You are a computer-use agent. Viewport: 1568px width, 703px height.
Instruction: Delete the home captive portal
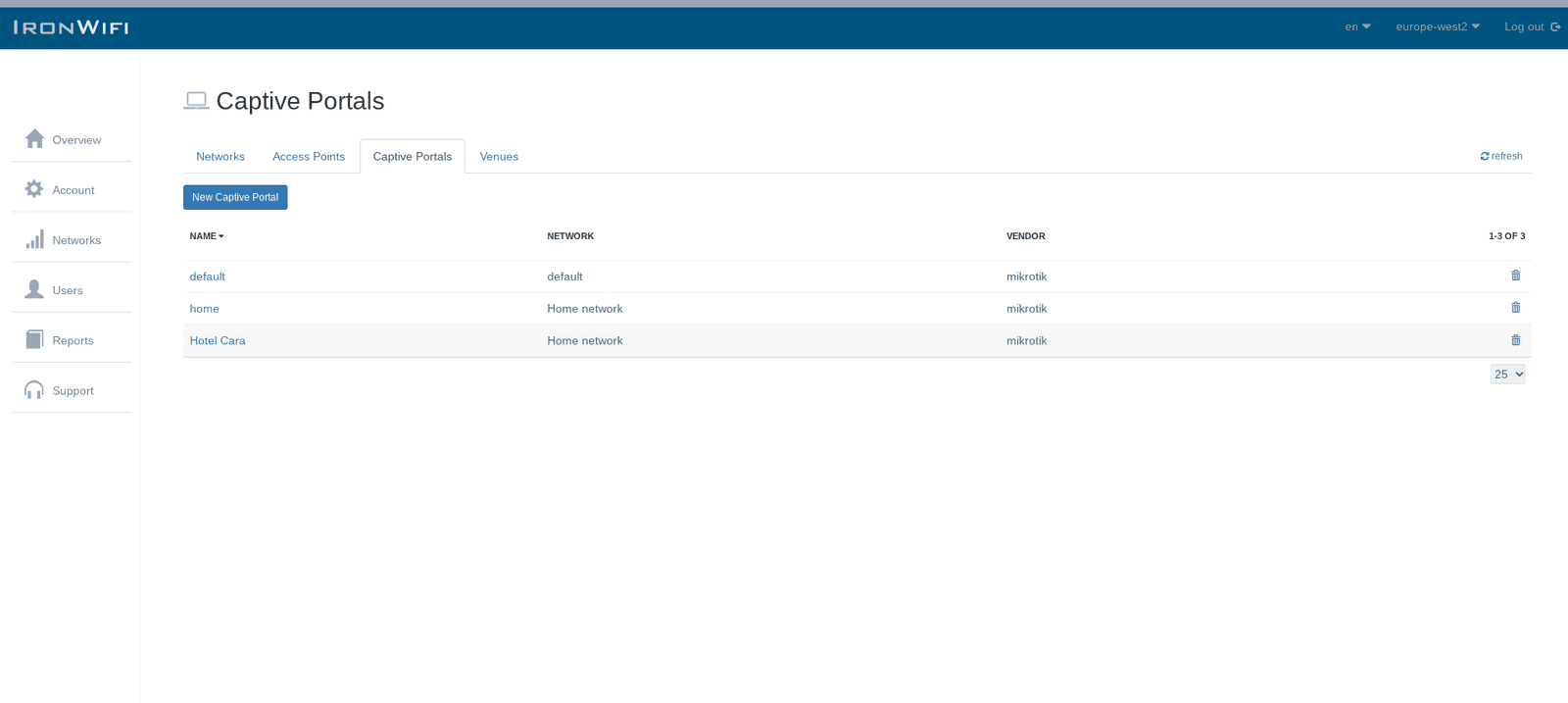tap(1515, 308)
